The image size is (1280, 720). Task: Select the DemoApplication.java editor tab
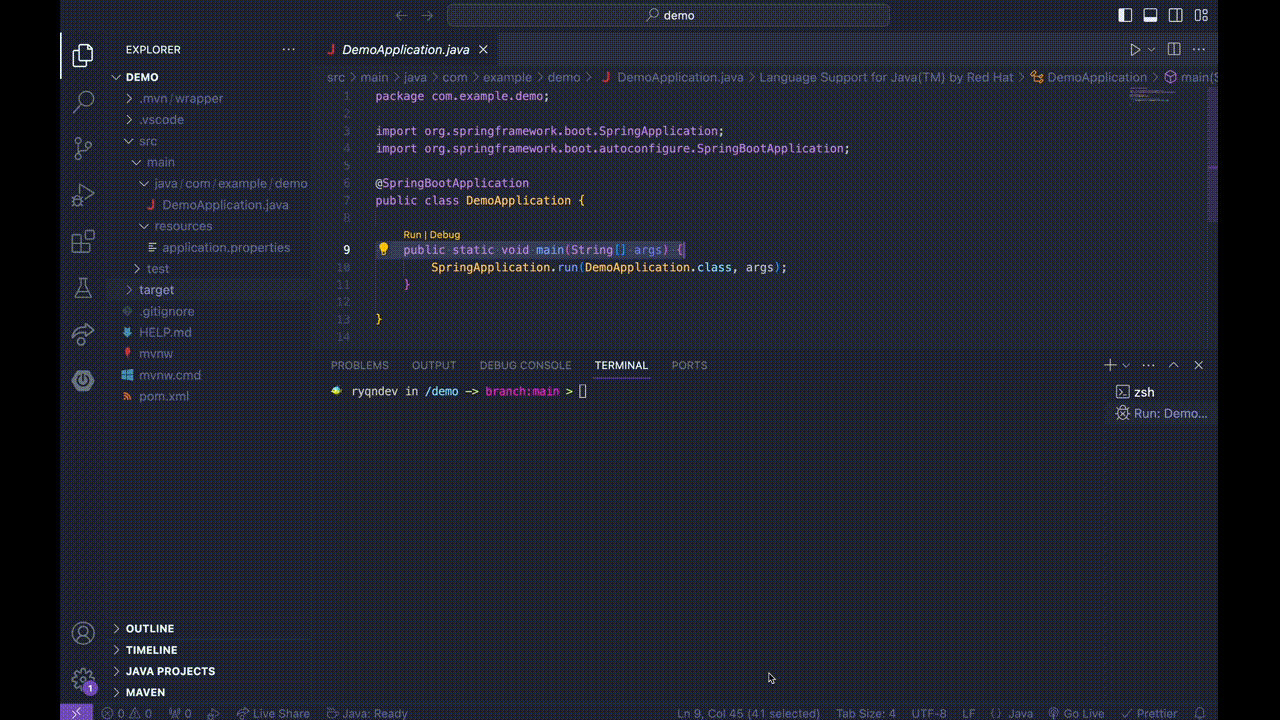pos(405,49)
